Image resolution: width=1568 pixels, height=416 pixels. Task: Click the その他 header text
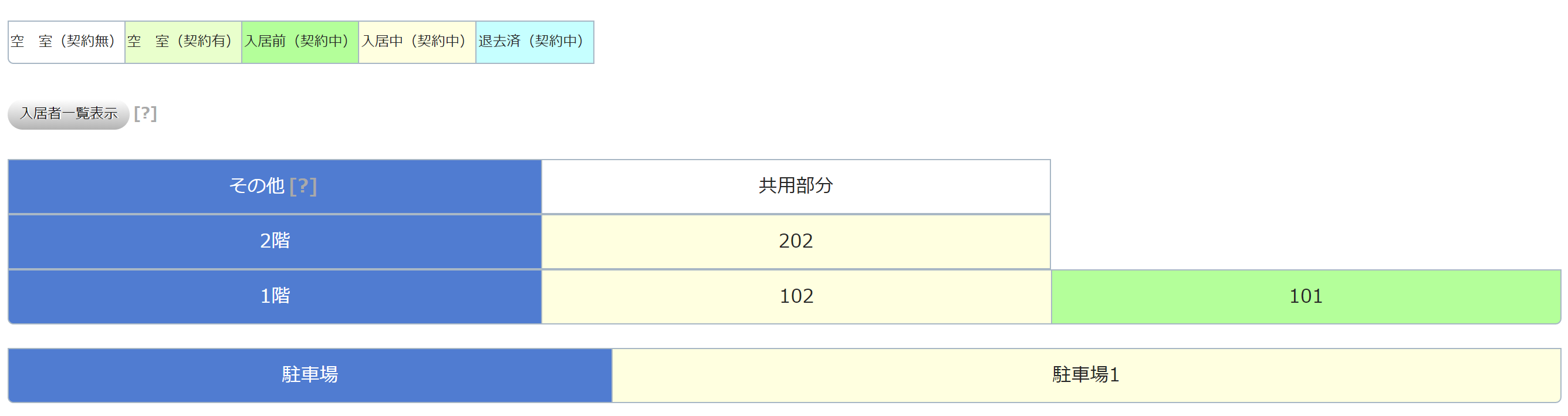click(x=256, y=186)
